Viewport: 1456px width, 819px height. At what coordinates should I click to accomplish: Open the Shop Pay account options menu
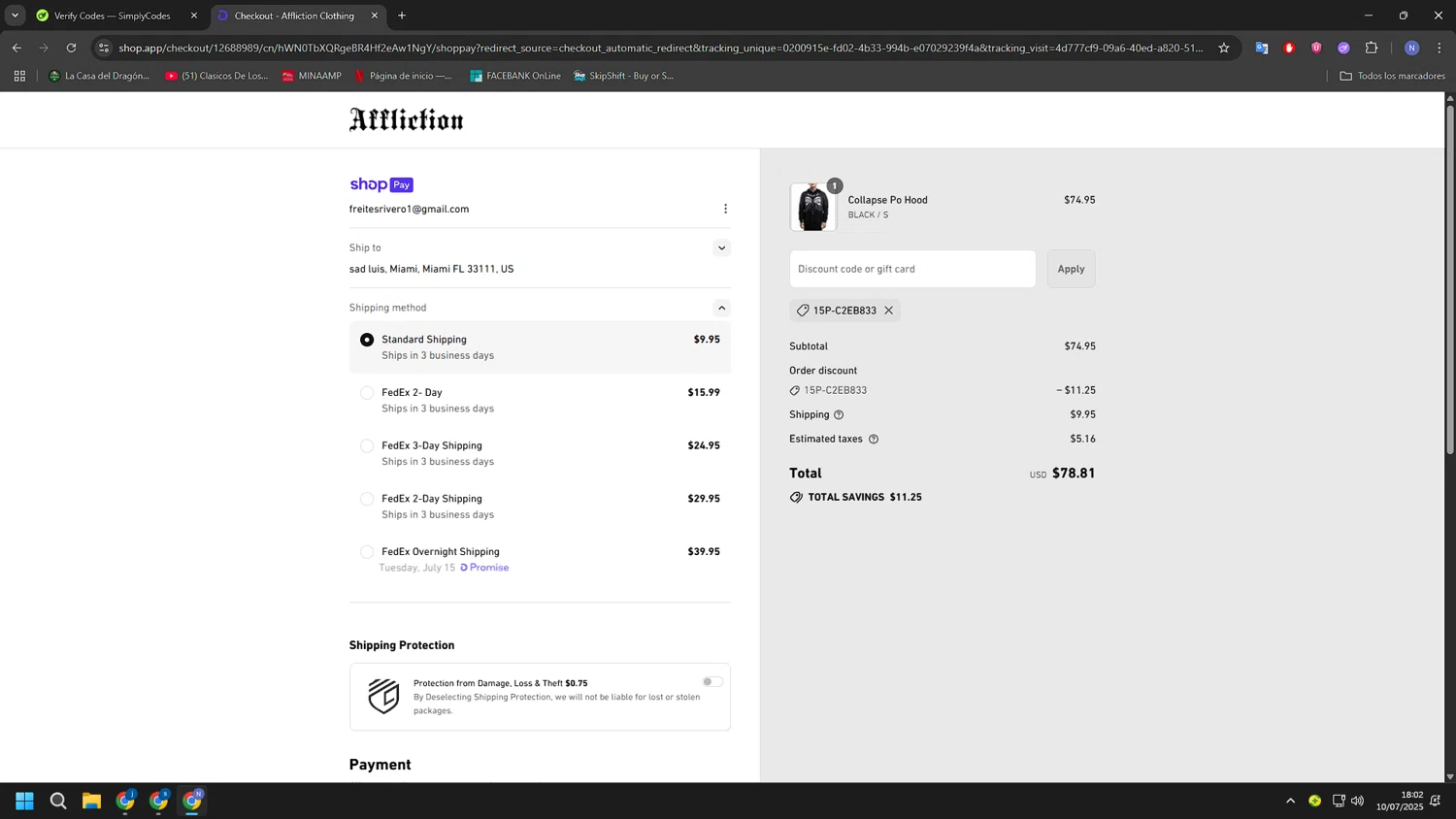[x=725, y=209]
